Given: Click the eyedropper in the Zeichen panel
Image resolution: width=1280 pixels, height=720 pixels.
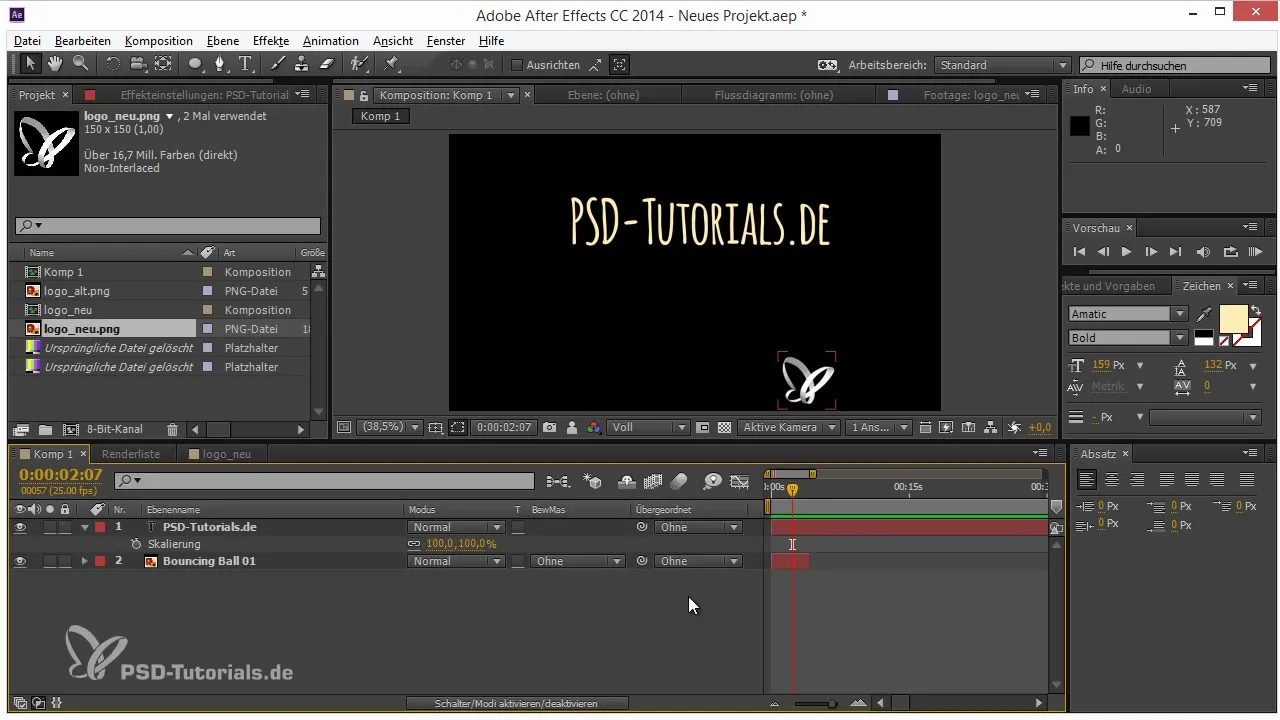Looking at the screenshot, I should coord(1203,314).
